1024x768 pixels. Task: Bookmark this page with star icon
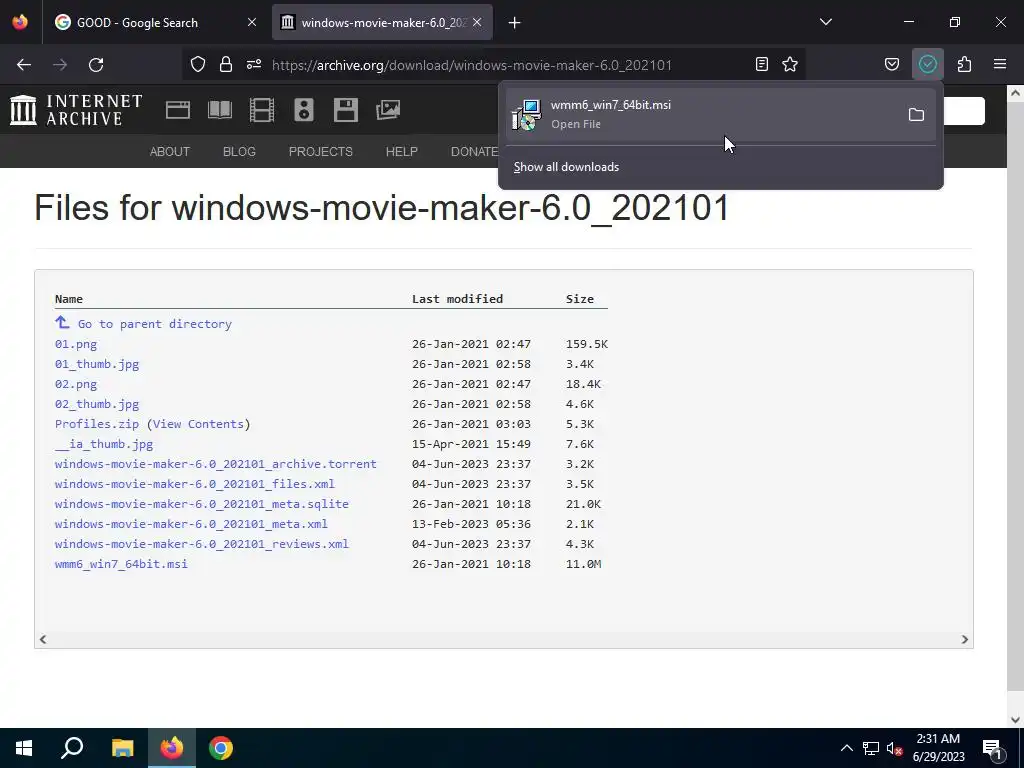point(790,64)
